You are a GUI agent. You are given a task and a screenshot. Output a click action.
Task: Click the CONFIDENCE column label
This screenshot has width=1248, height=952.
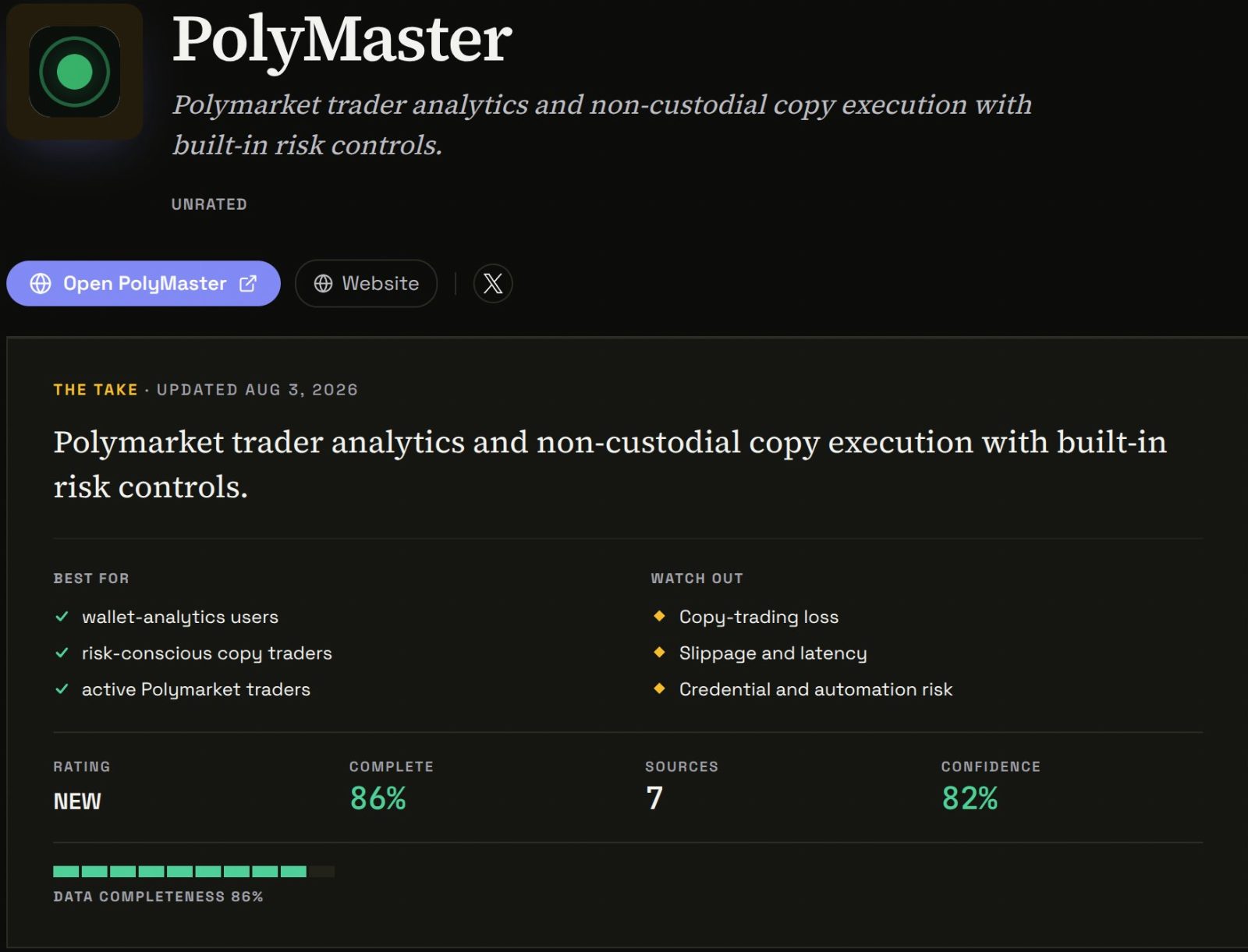(x=991, y=766)
